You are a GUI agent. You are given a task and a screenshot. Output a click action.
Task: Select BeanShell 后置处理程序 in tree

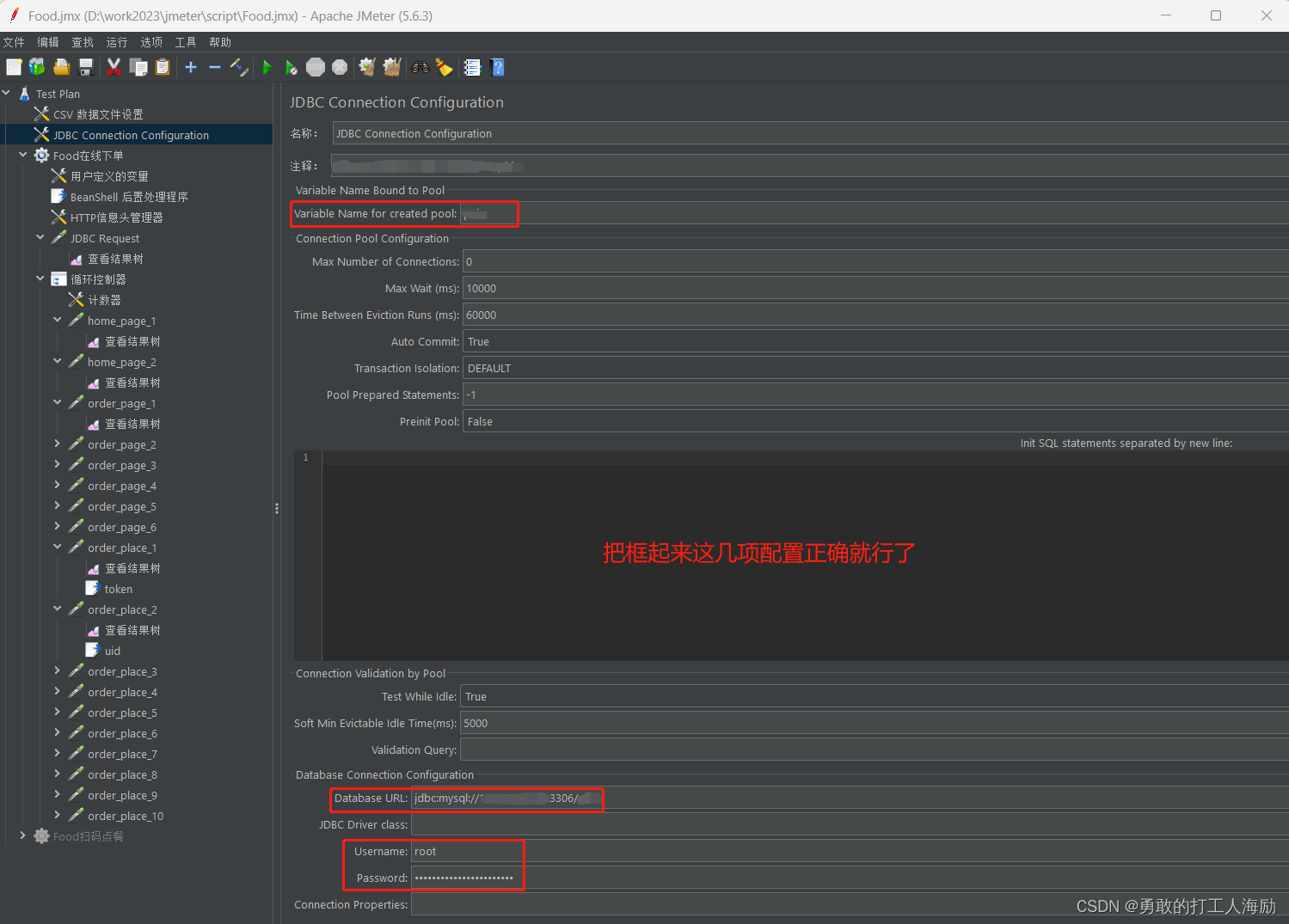[x=129, y=197]
